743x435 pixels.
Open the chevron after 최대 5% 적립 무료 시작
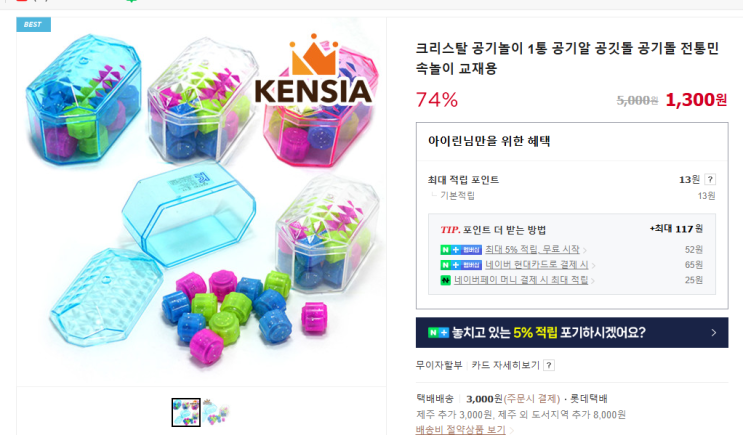tap(585, 250)
